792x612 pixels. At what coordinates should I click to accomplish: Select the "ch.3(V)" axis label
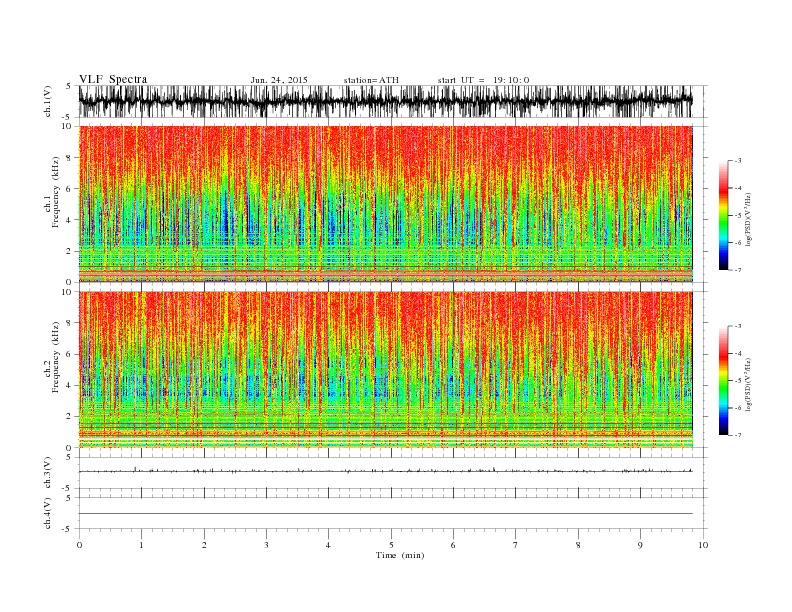click(x=49, y=473)
